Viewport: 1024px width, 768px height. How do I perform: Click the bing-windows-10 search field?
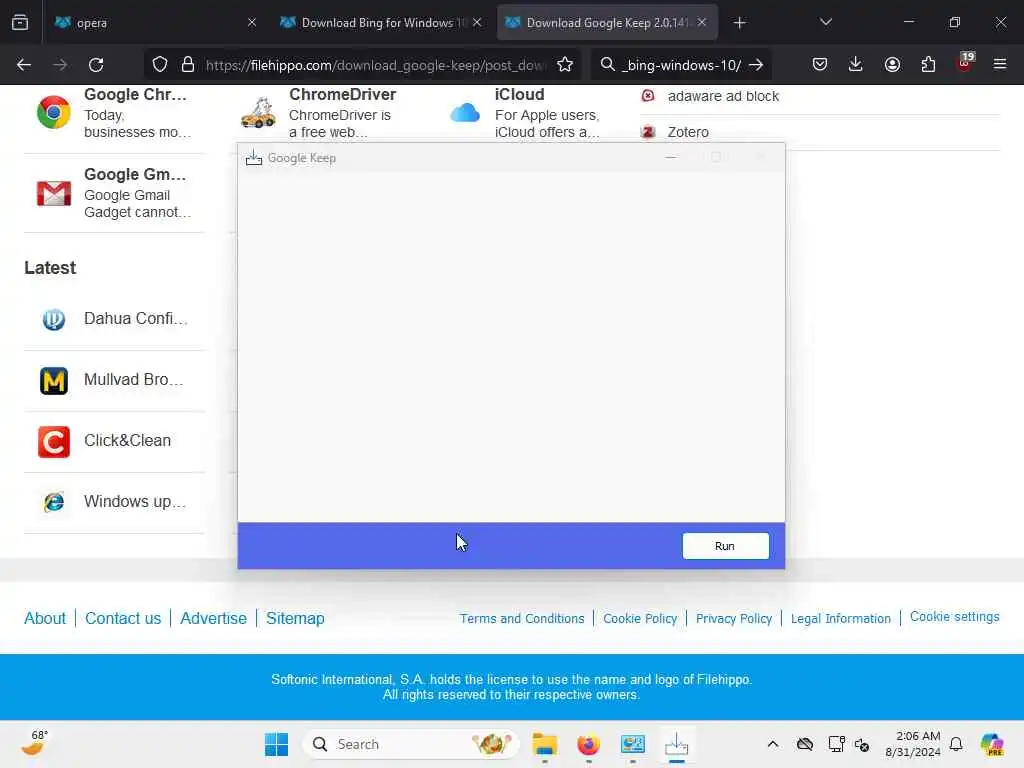680,65
